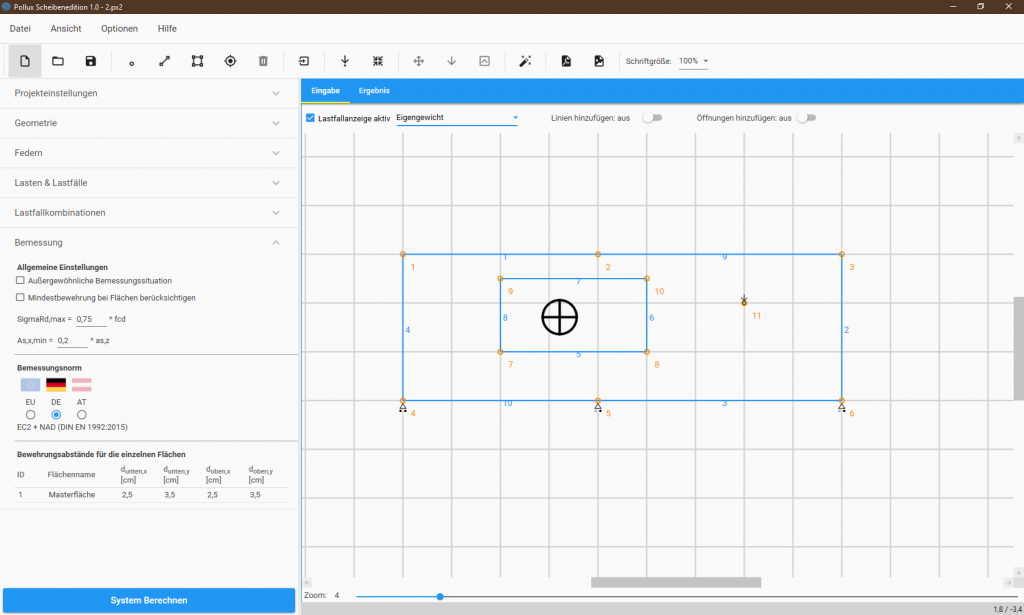Open the Hilfe menu

pos(167,29)
